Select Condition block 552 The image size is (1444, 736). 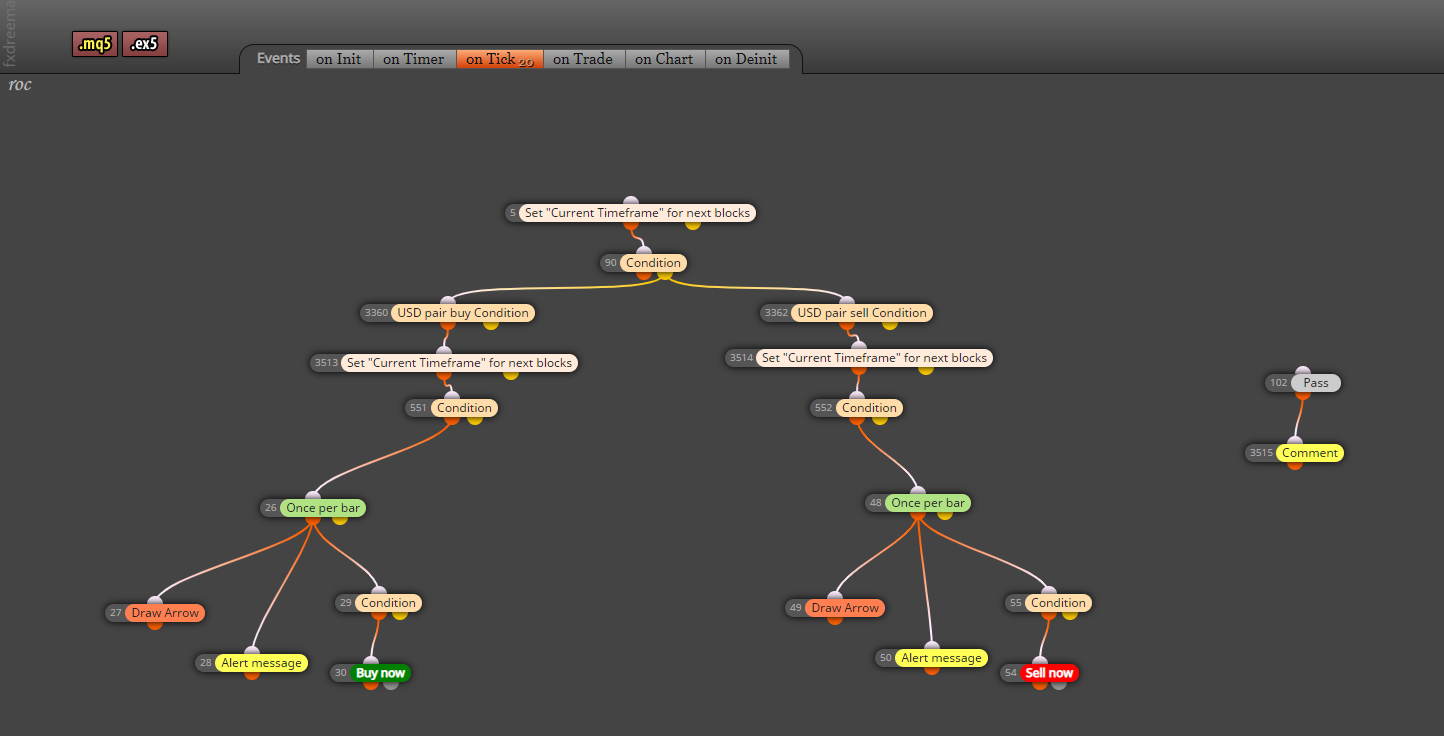coord(869,408)
